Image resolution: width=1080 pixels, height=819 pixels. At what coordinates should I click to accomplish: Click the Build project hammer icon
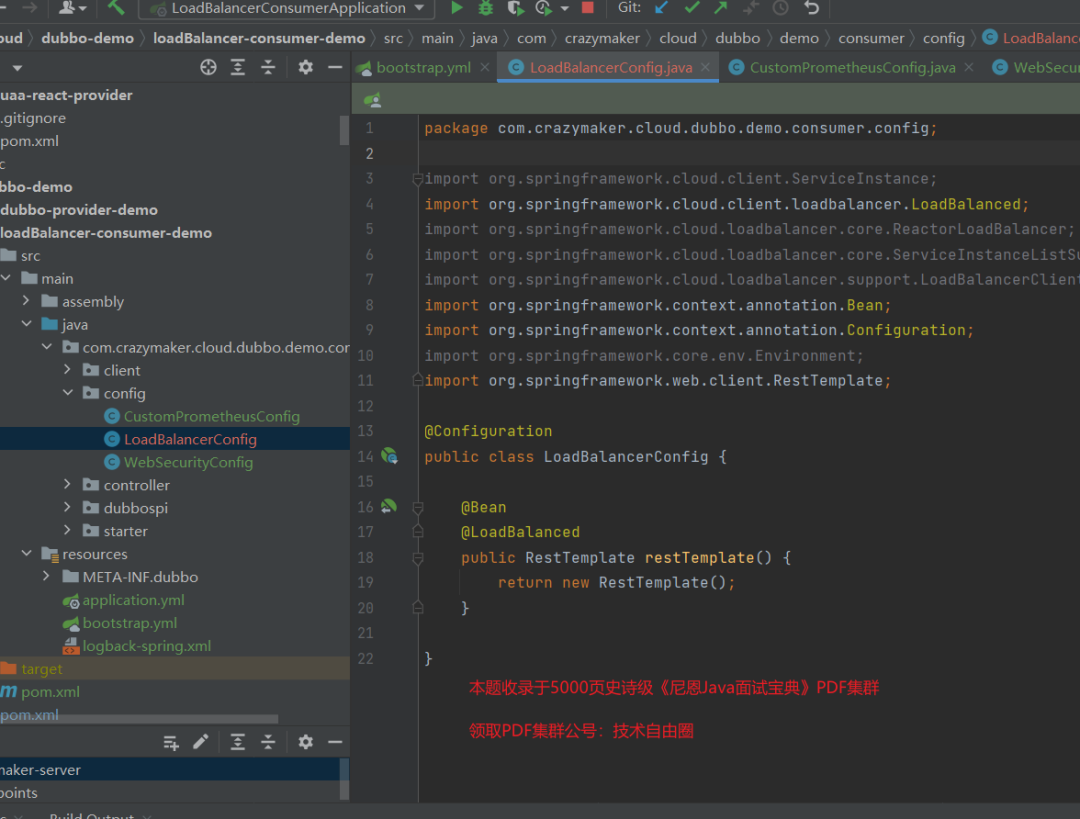pos(116,8)
